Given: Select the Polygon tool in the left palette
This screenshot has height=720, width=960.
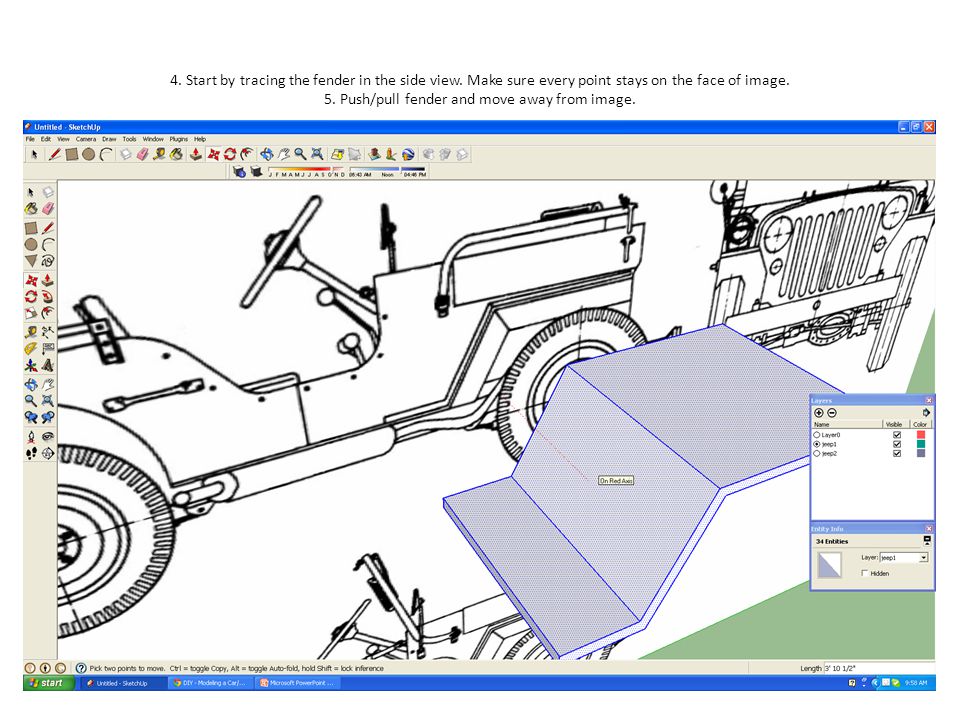Looking at the screenshot, I should coord(31,261).
